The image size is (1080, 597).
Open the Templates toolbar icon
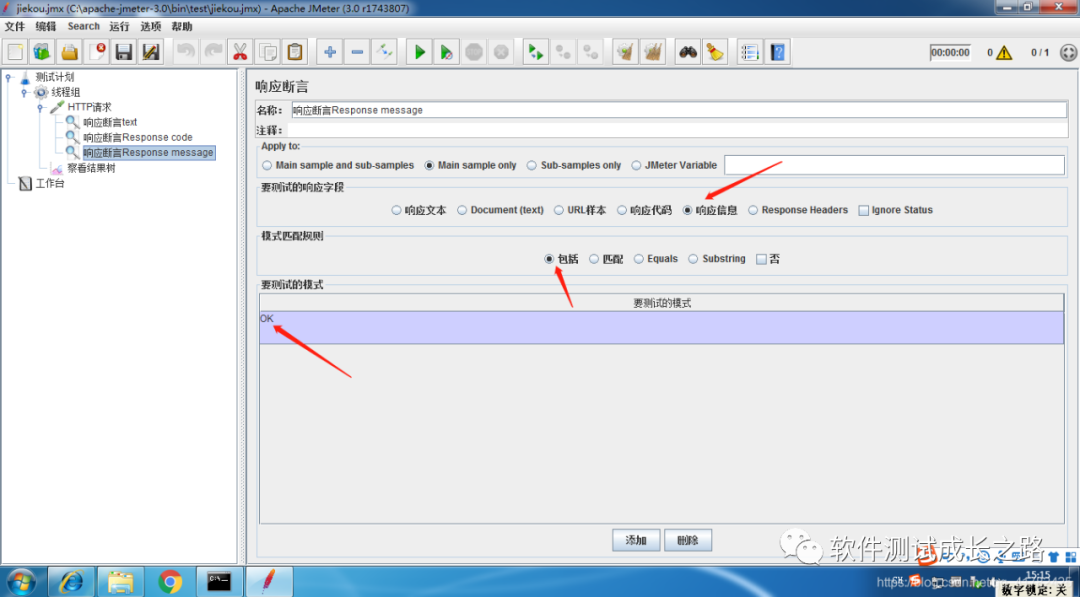(43, 52)
